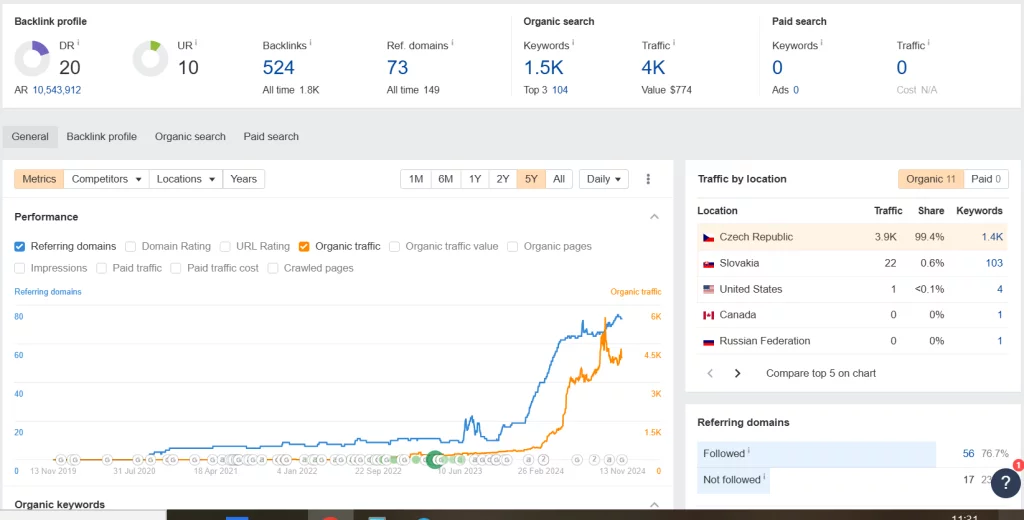Enable the Domain Rating checkbox
Viewport: 1024px width, 520px height.
(x=130, y=246)
